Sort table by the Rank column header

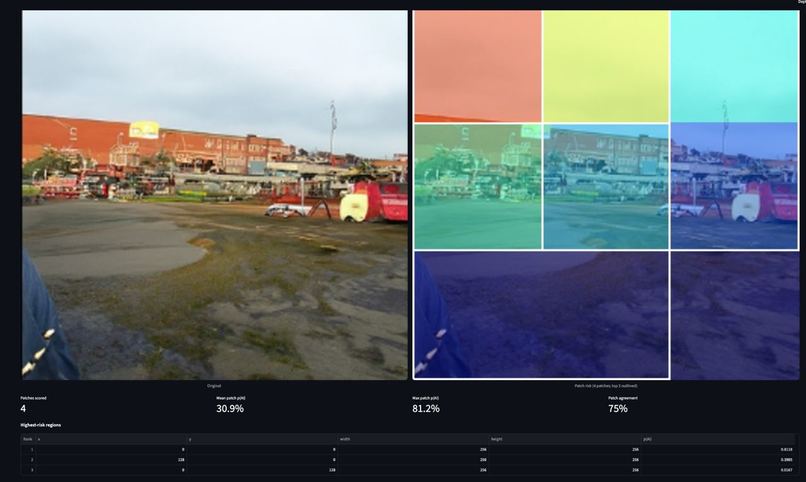click(28, 439)
